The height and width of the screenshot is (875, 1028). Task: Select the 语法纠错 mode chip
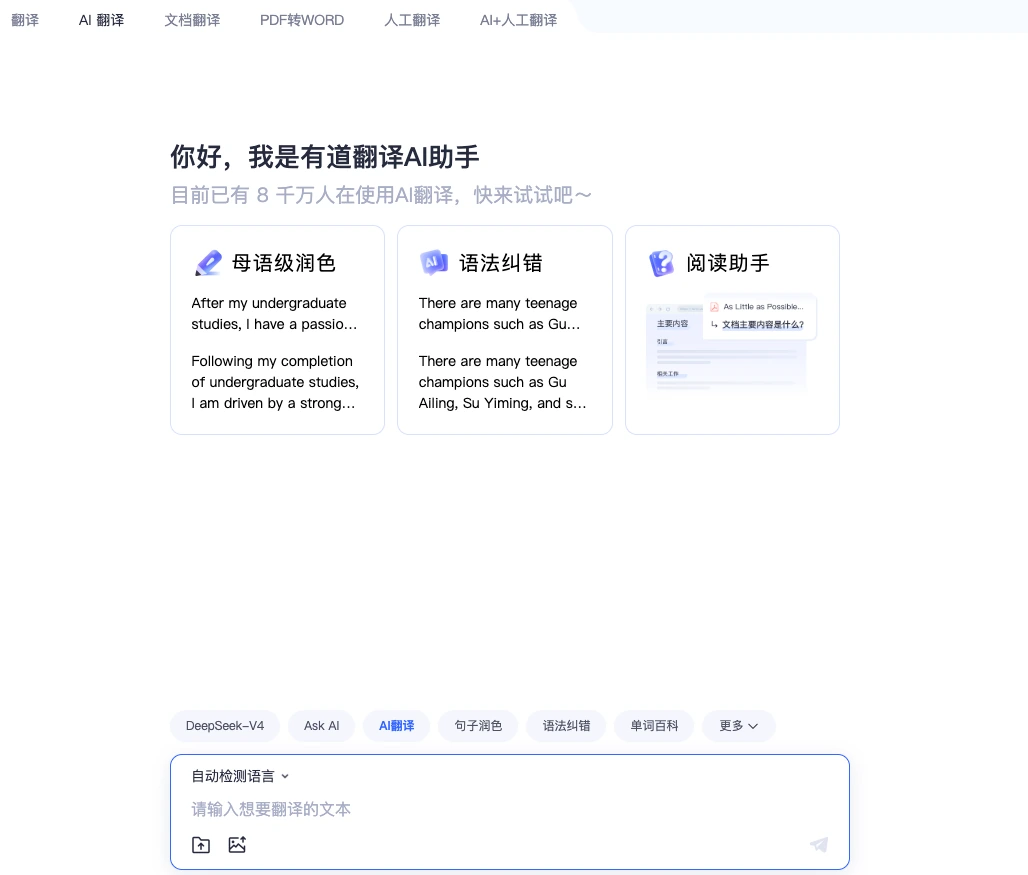pos(566,726)
